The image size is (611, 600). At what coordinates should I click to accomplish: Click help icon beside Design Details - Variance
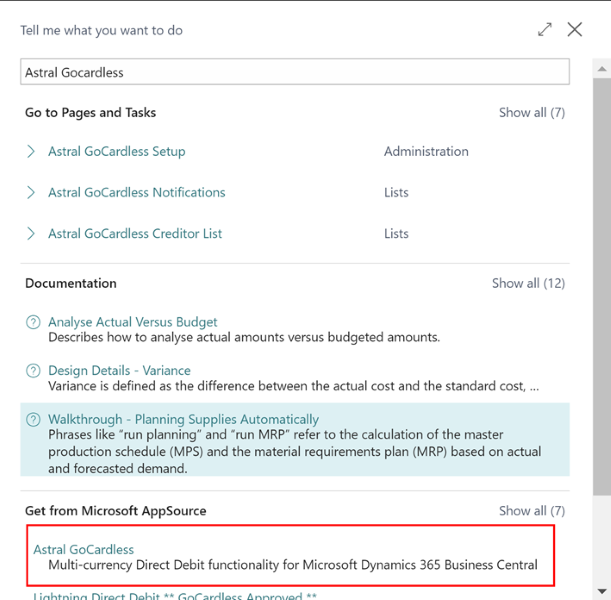[x=33, y=371]
